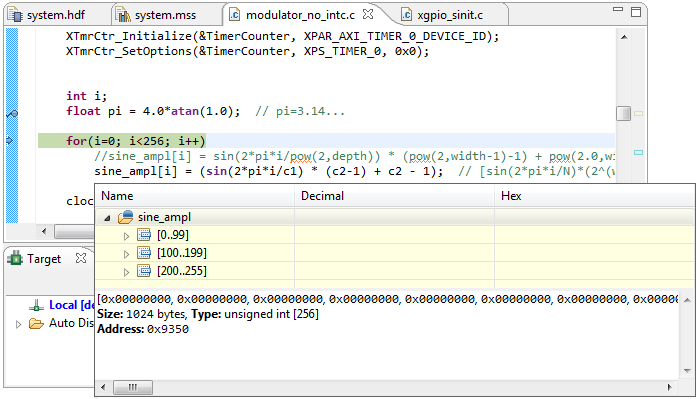
Task: Expand the [100..199] array range
Action: coord(126,254)
